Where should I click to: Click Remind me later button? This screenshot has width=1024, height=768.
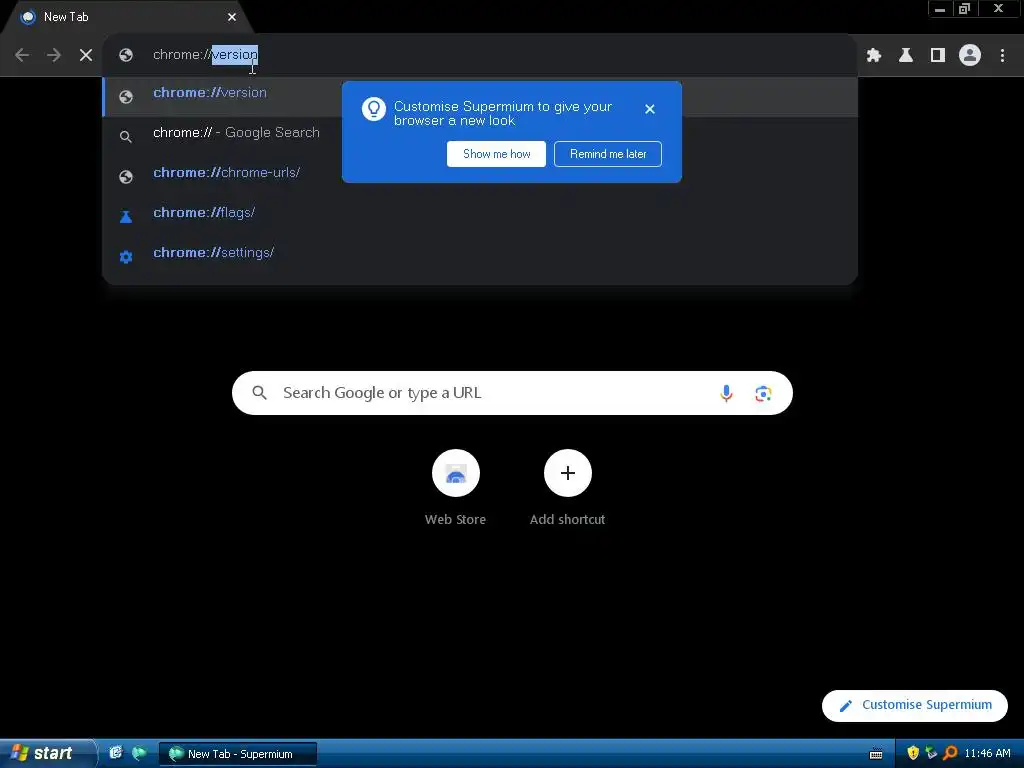pyautogui.click(x=608, y=154)
